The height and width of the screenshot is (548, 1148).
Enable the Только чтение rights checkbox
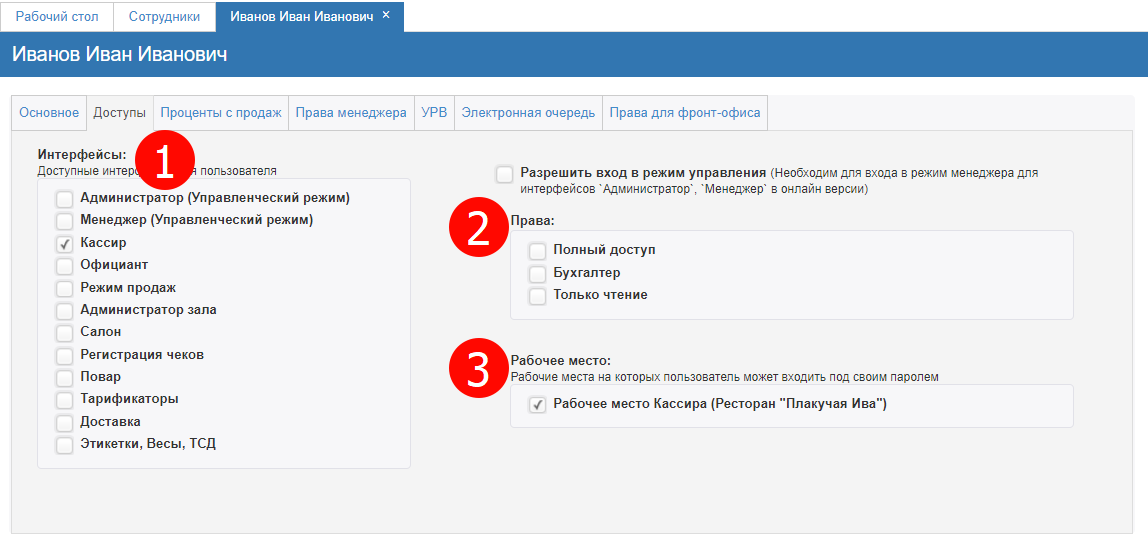tap(538, 296)
